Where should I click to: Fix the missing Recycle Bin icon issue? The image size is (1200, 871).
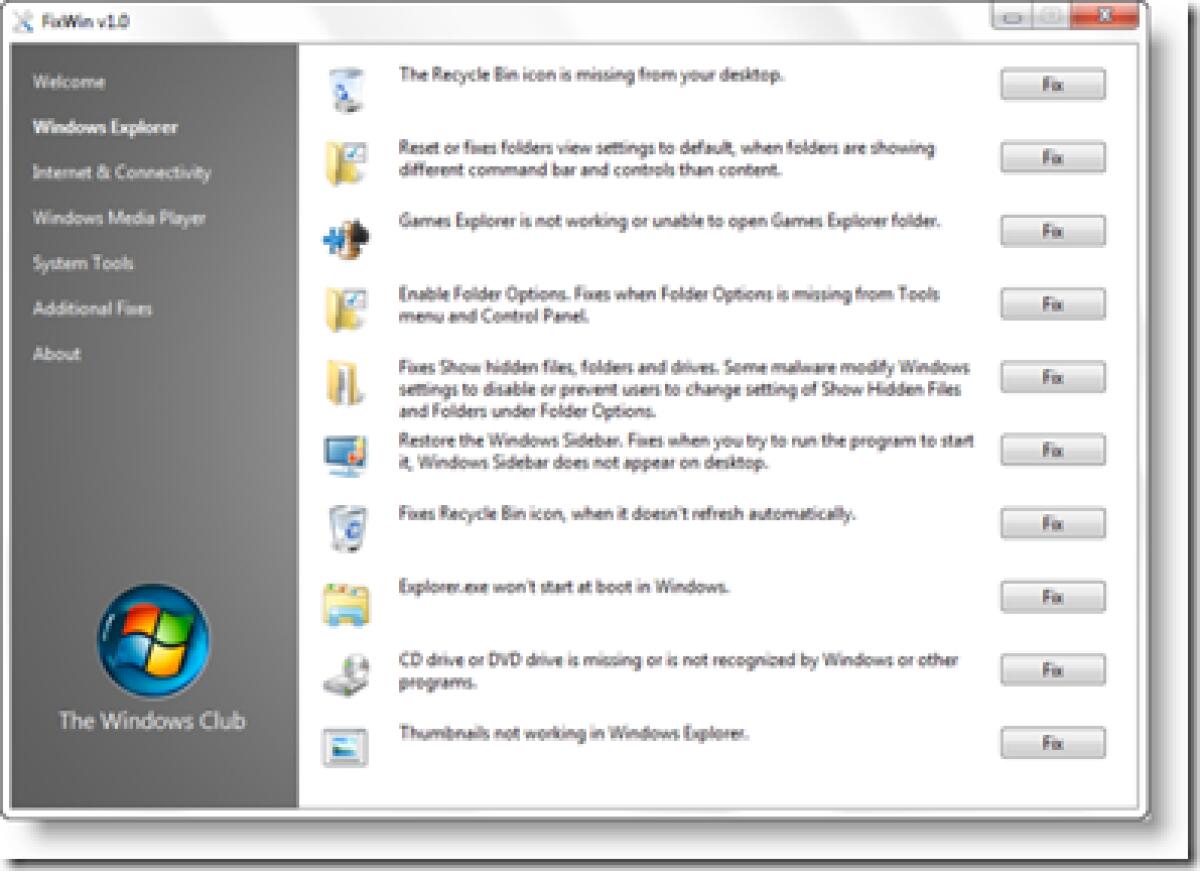1051,84
